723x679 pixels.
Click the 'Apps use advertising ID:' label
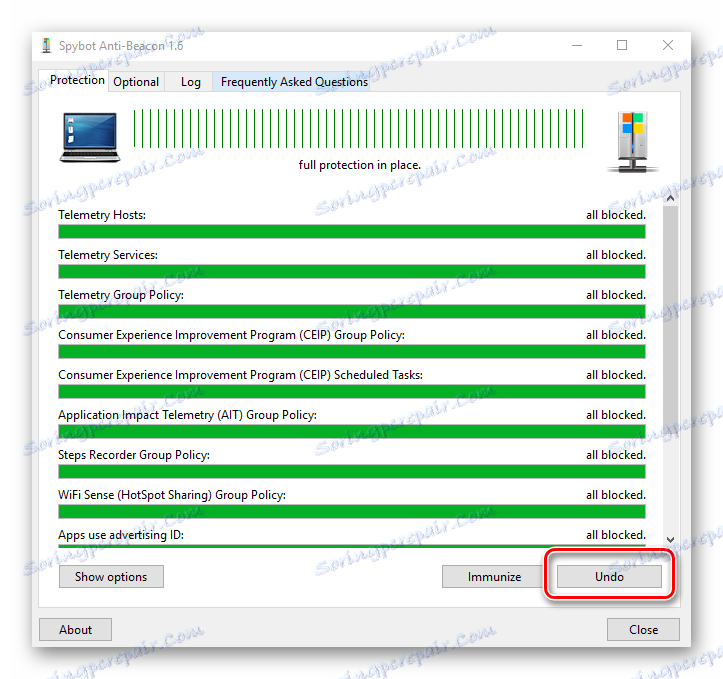click(121, 535)
